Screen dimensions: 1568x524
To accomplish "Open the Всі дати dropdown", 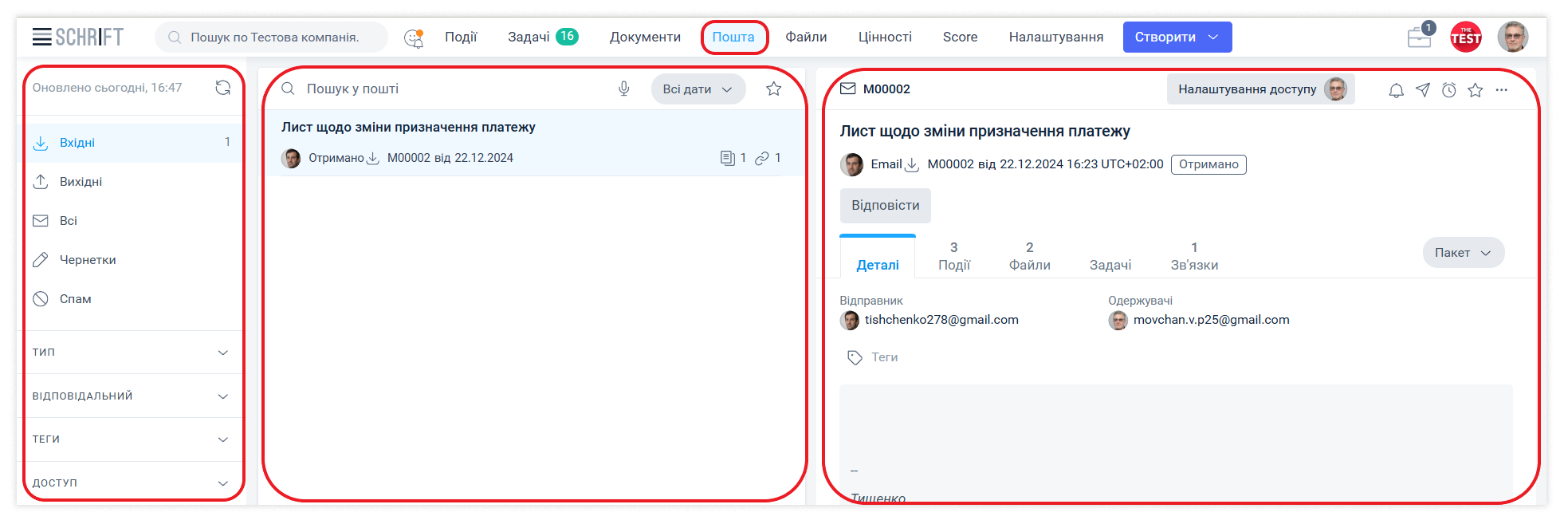I will 698,89.
